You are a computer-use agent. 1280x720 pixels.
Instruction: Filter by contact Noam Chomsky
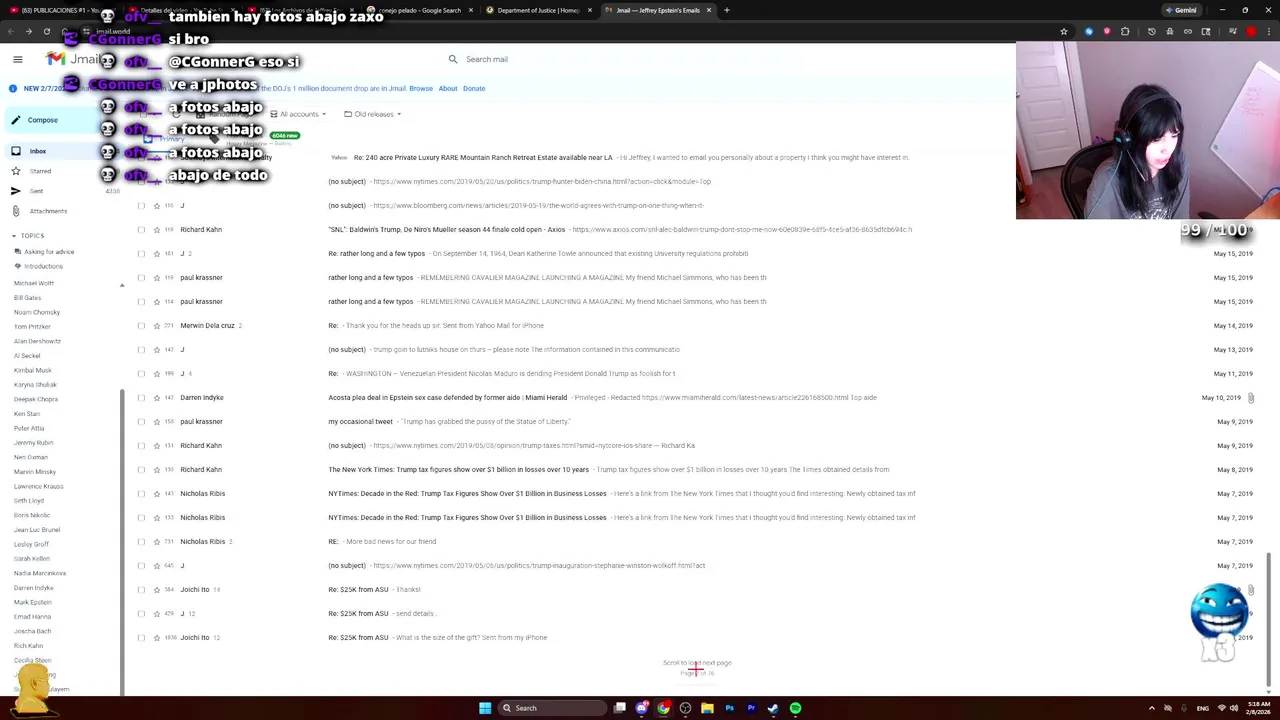click(x=37, y=312)
